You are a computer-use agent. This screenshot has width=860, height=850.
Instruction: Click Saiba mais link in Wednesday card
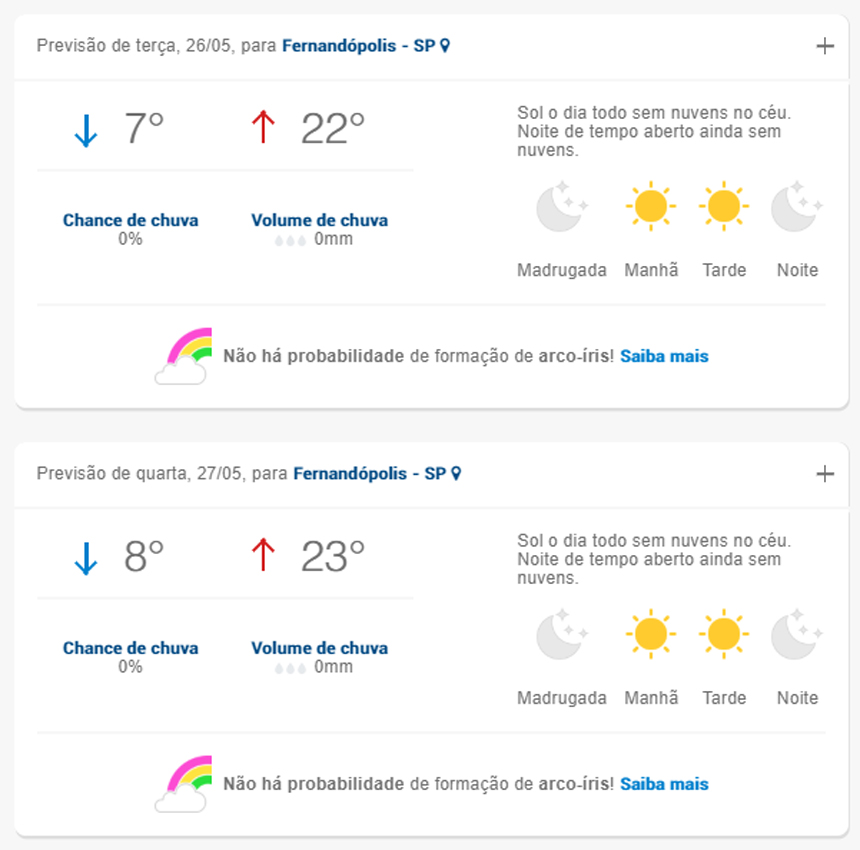pyautogui.click(x=664, y=784)
